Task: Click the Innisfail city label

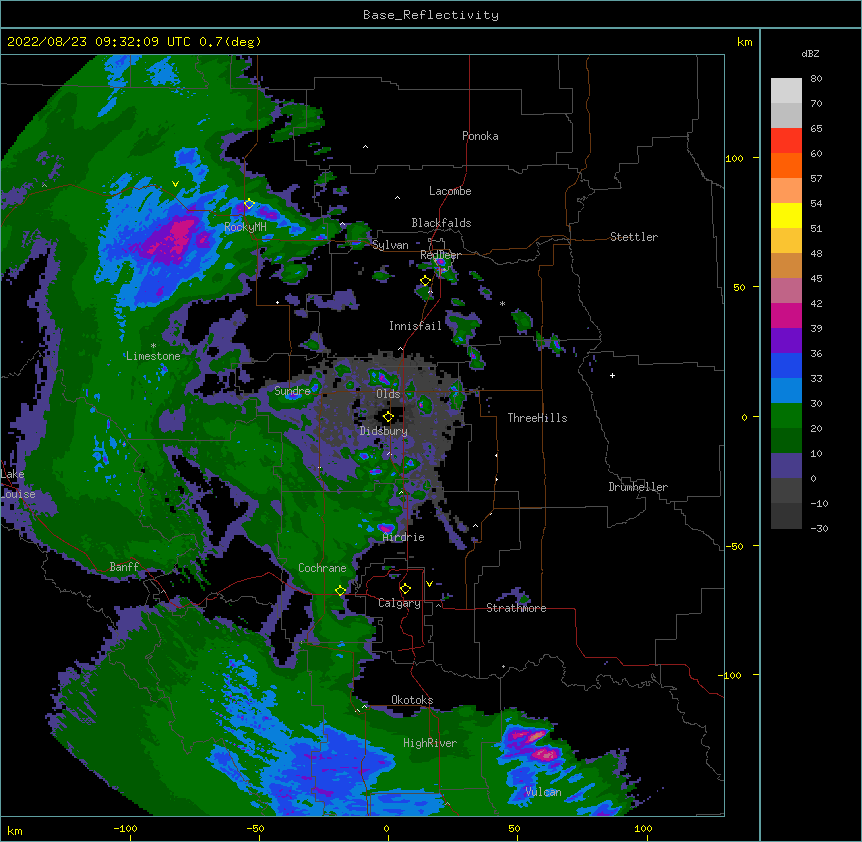Action: pyautogui.click(x=415, y=326)
